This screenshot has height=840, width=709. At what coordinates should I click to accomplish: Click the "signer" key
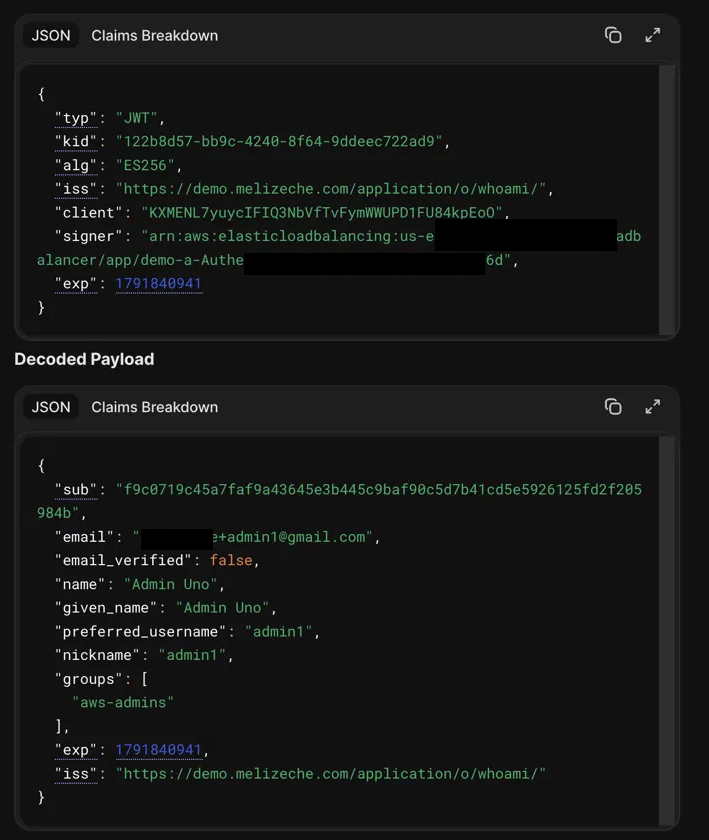pyautogui.click(x=89, y=236)
